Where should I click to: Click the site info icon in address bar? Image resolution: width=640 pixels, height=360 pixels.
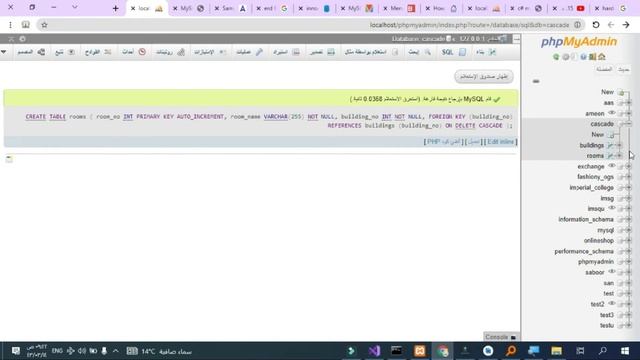(578, 25)
